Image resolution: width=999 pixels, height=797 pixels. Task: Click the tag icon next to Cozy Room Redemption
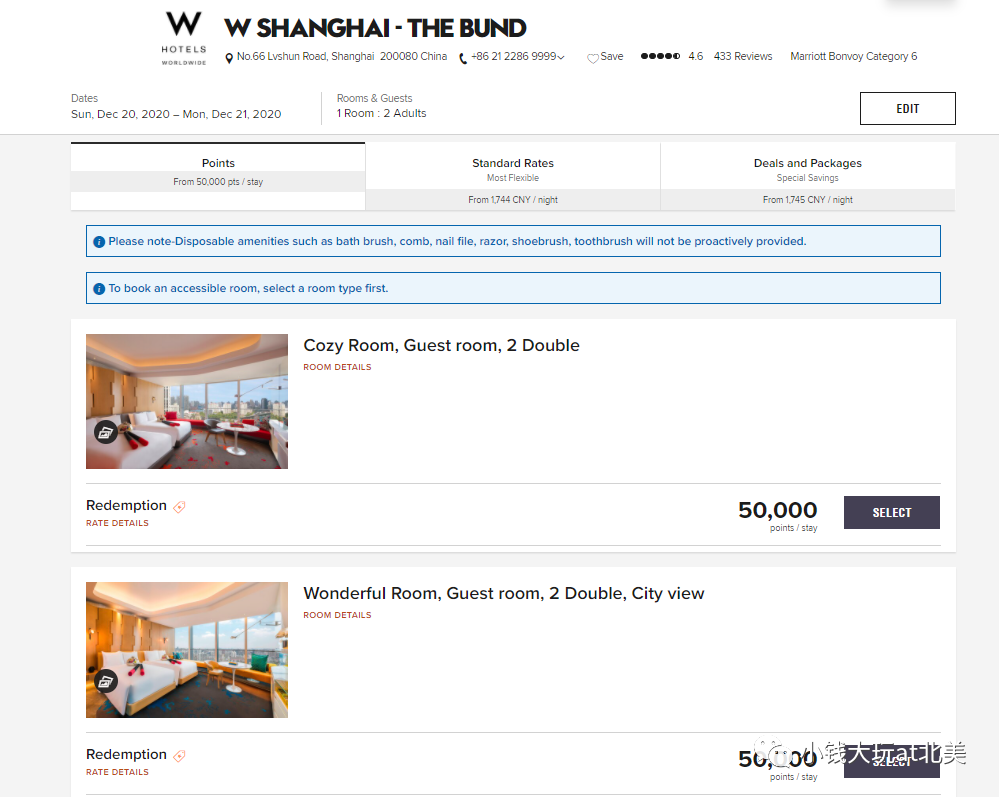(180, 507)
